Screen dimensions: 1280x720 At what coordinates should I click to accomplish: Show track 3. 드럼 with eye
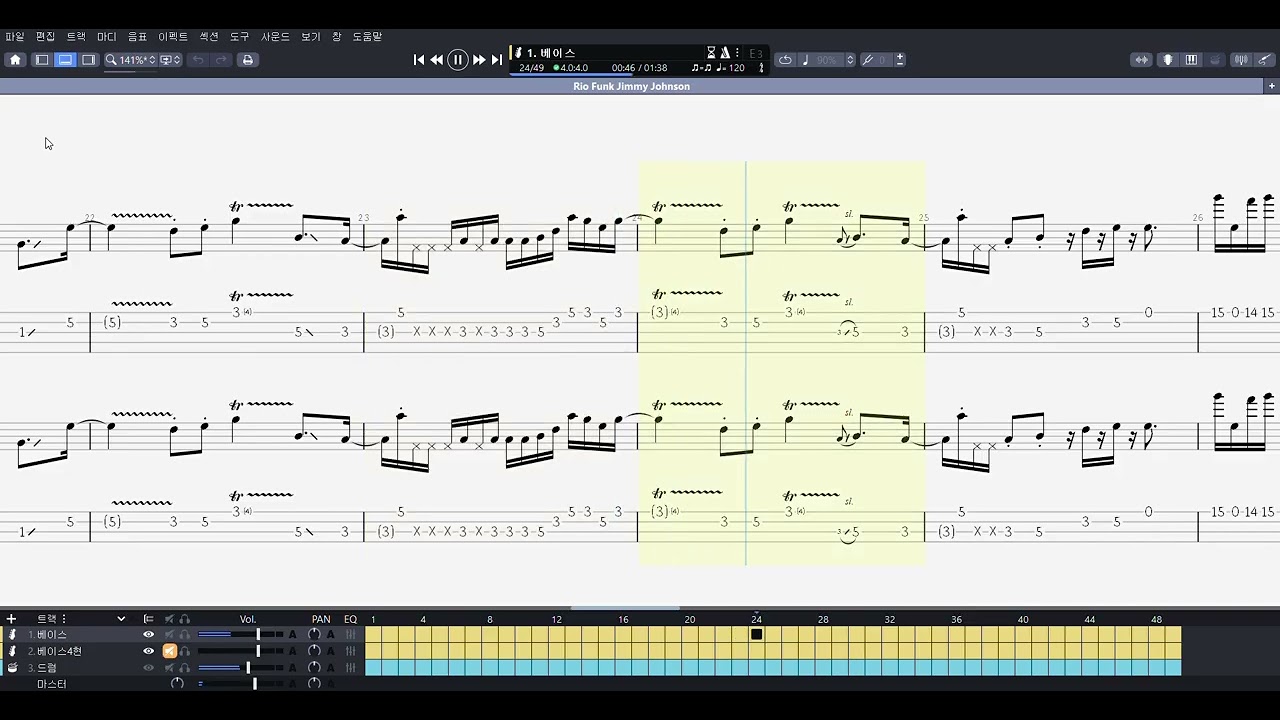[x=148, y=667]
